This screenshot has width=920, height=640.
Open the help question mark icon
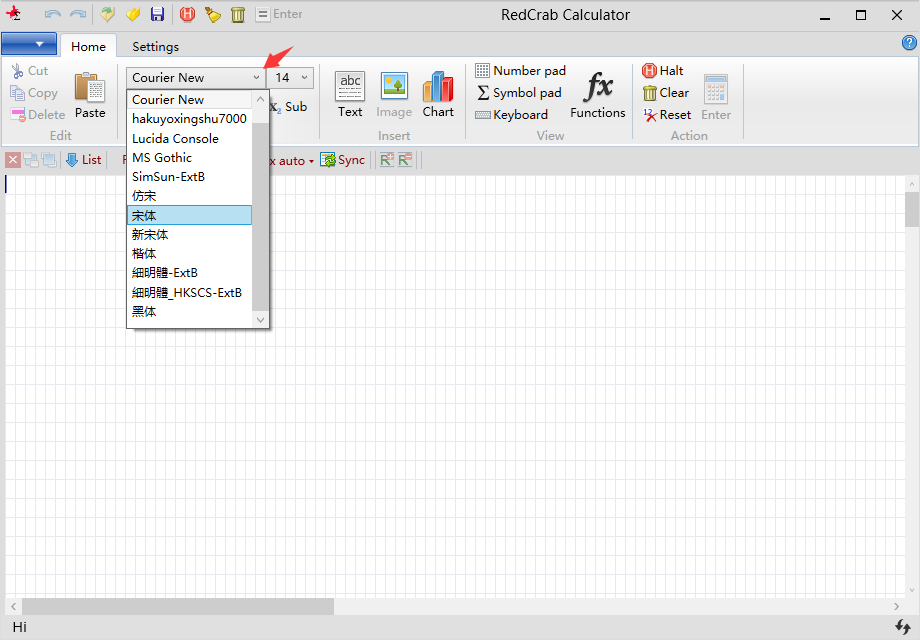909,43
